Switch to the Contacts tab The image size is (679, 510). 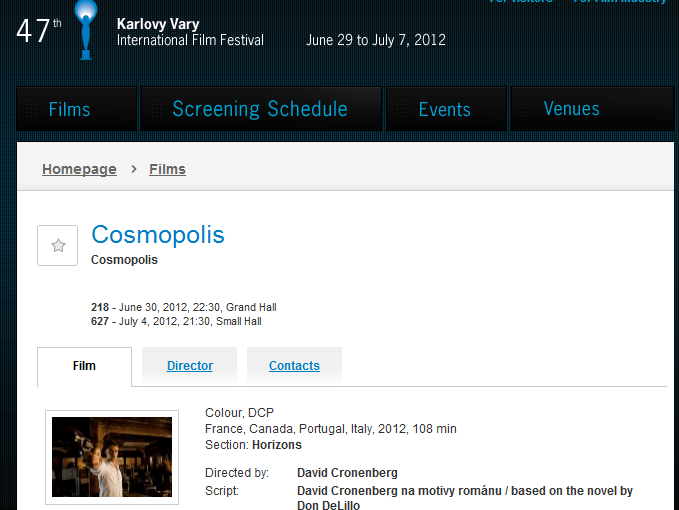click(x=294, y=366)
